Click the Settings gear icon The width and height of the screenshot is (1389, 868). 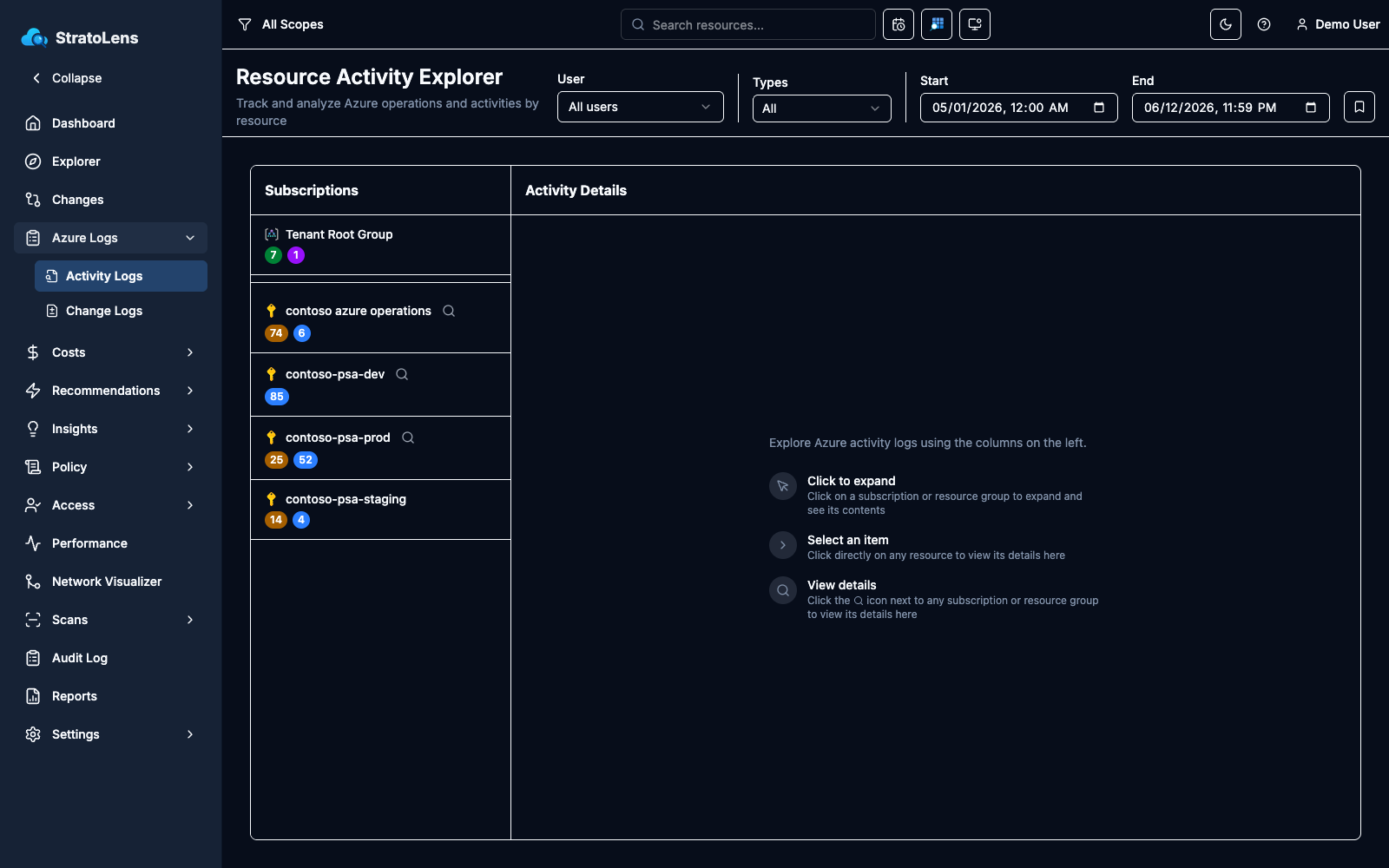pos(33,734)
